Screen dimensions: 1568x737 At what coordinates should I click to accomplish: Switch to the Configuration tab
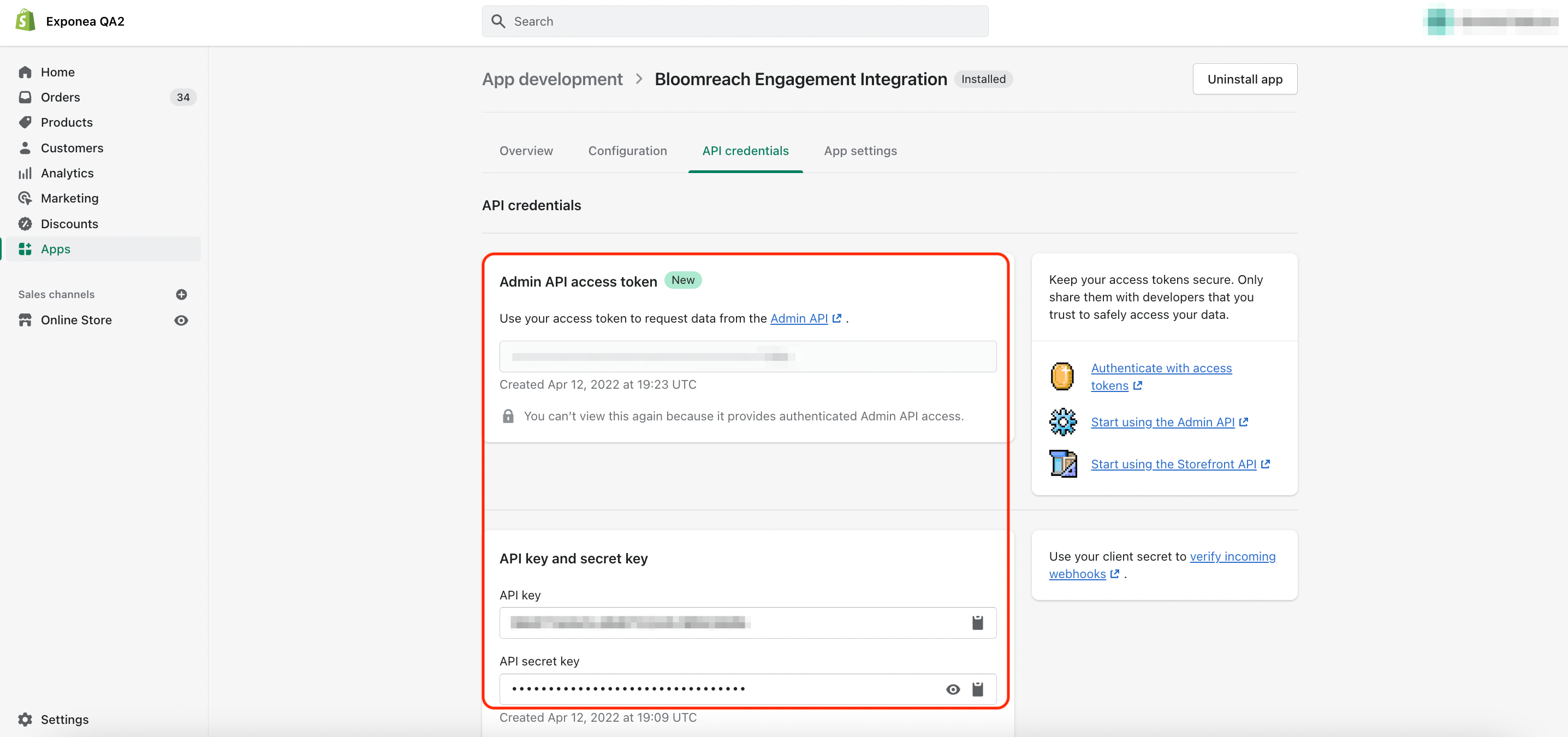point(627,150)
